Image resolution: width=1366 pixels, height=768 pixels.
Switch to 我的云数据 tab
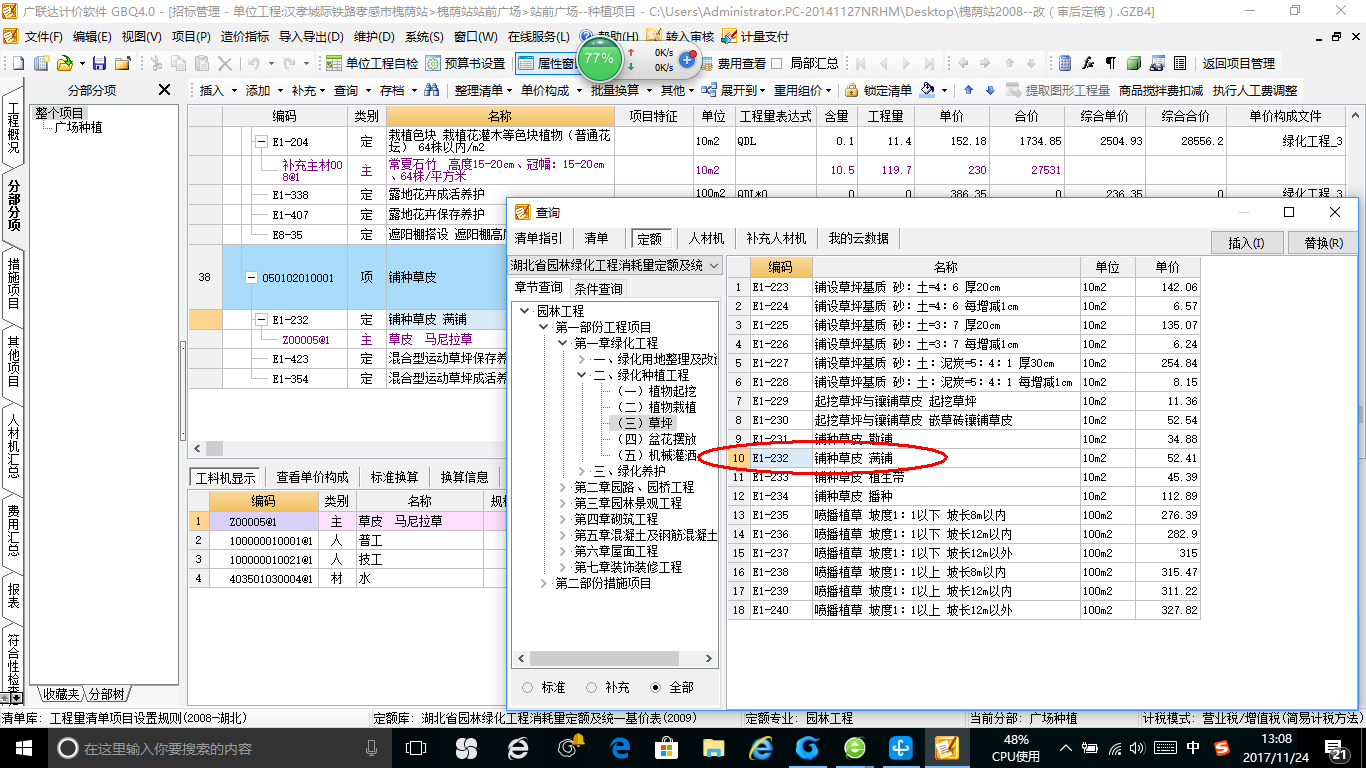[x=858, y=238]
